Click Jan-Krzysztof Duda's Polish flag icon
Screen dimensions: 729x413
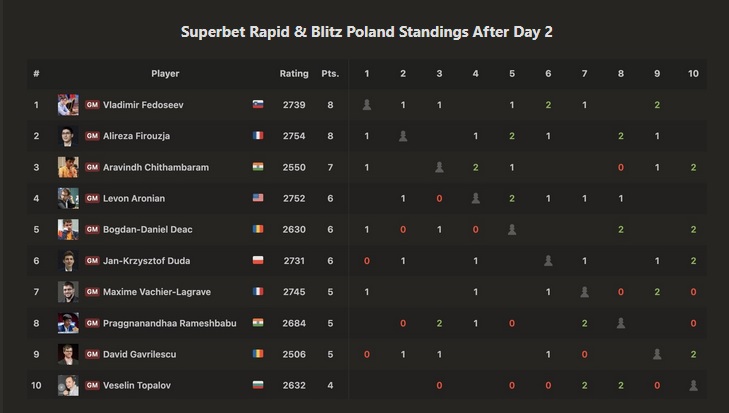pyautogui.click(x=258, y=260)
